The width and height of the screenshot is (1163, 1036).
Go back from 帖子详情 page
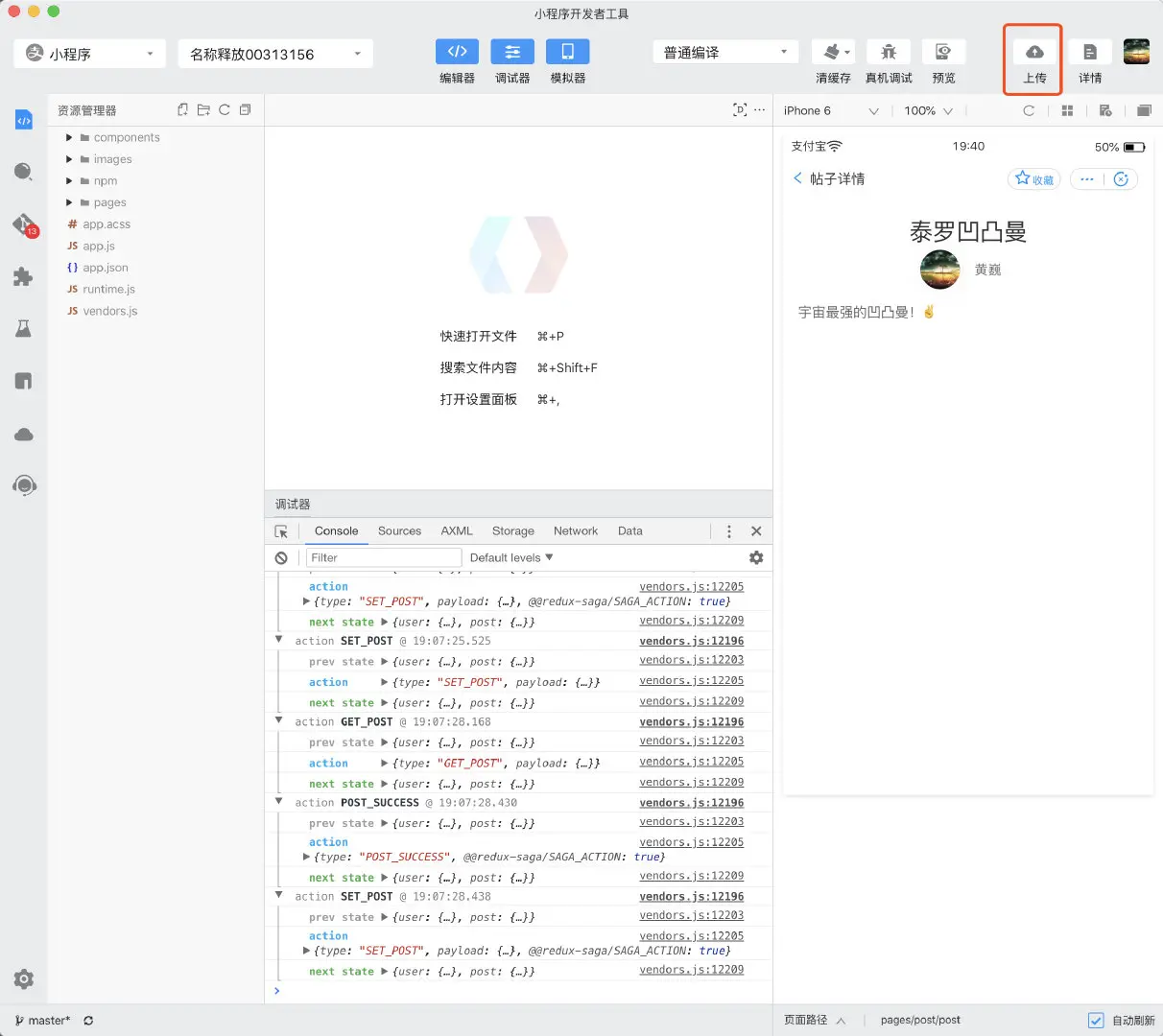[797, 178]
